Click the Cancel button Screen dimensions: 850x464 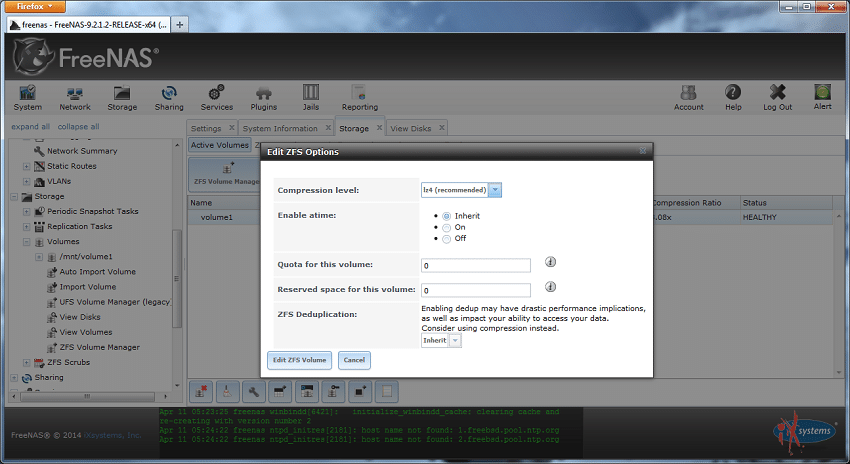(354, 360)
